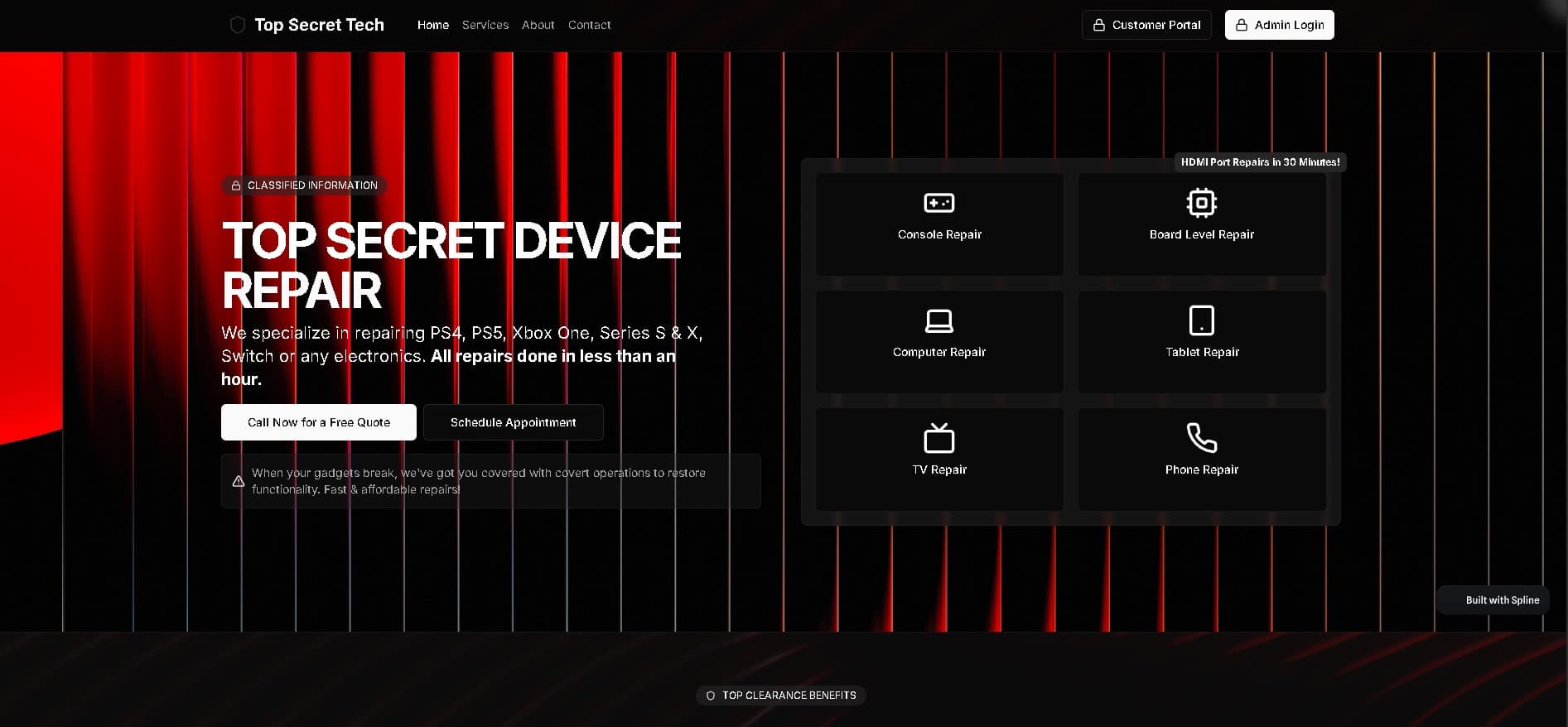Select the laptop Computer Repair icon
The image size is (1568, 727).
pos(938,320)
